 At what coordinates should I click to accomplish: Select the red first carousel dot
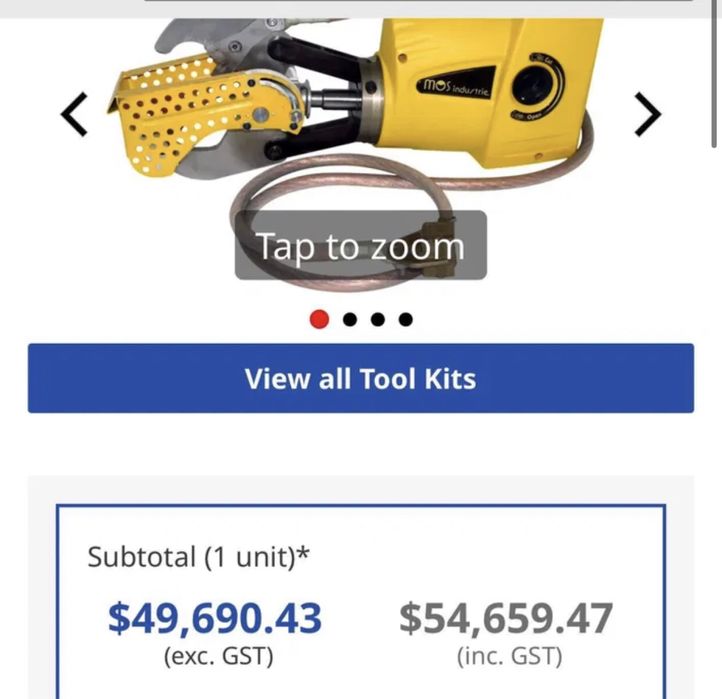320,319
